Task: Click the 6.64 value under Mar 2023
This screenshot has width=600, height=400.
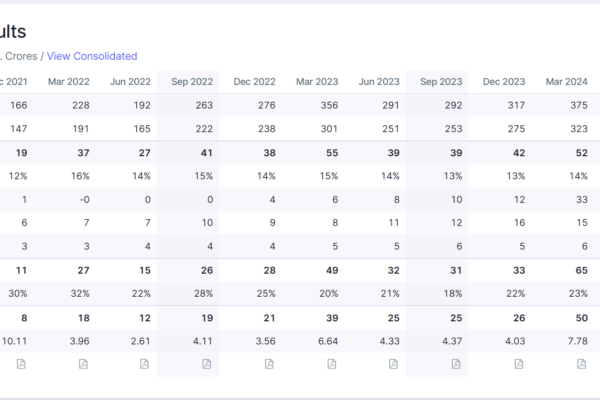Action: pos(328,341)
